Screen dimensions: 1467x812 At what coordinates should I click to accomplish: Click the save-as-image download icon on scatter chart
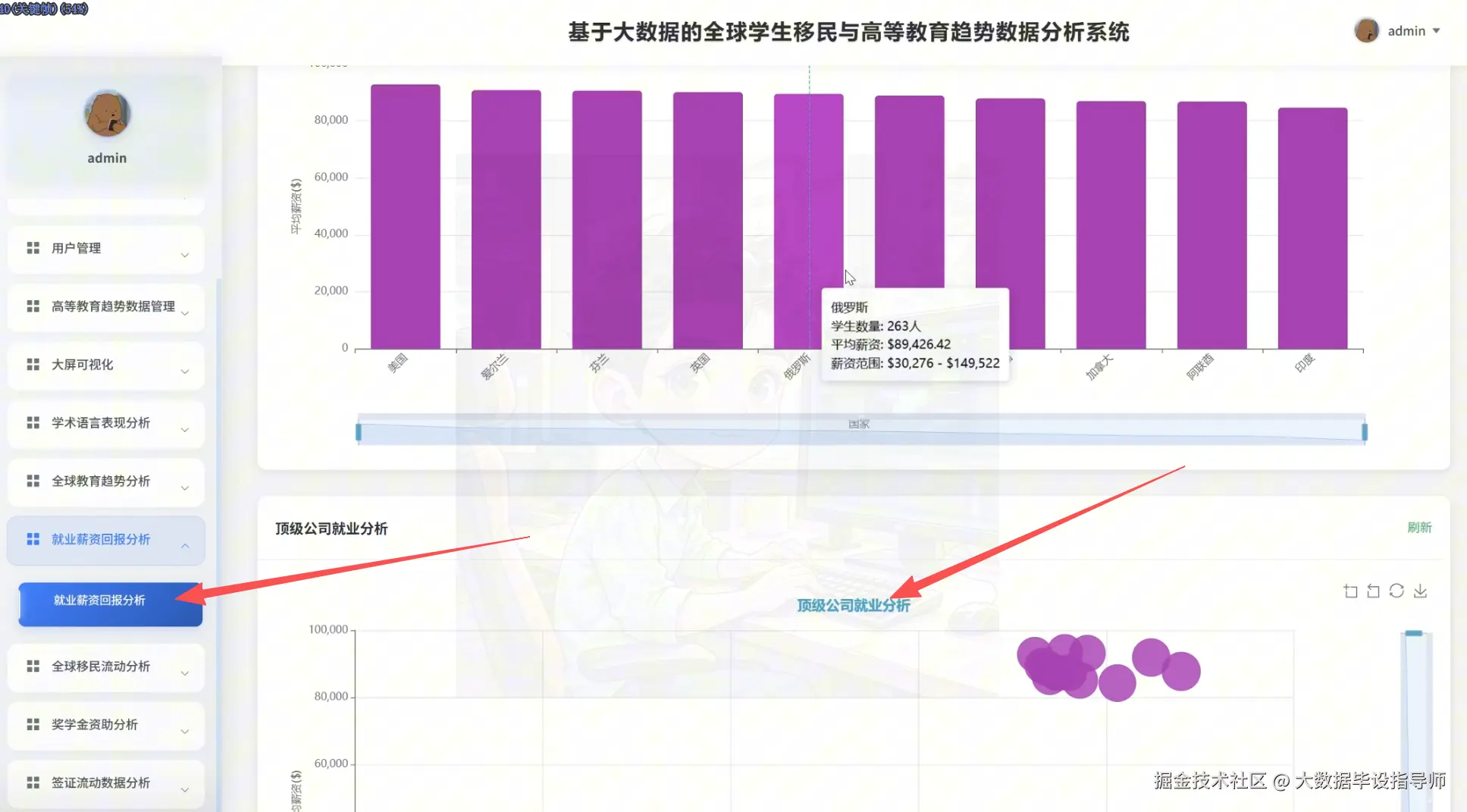point(1420,591)
